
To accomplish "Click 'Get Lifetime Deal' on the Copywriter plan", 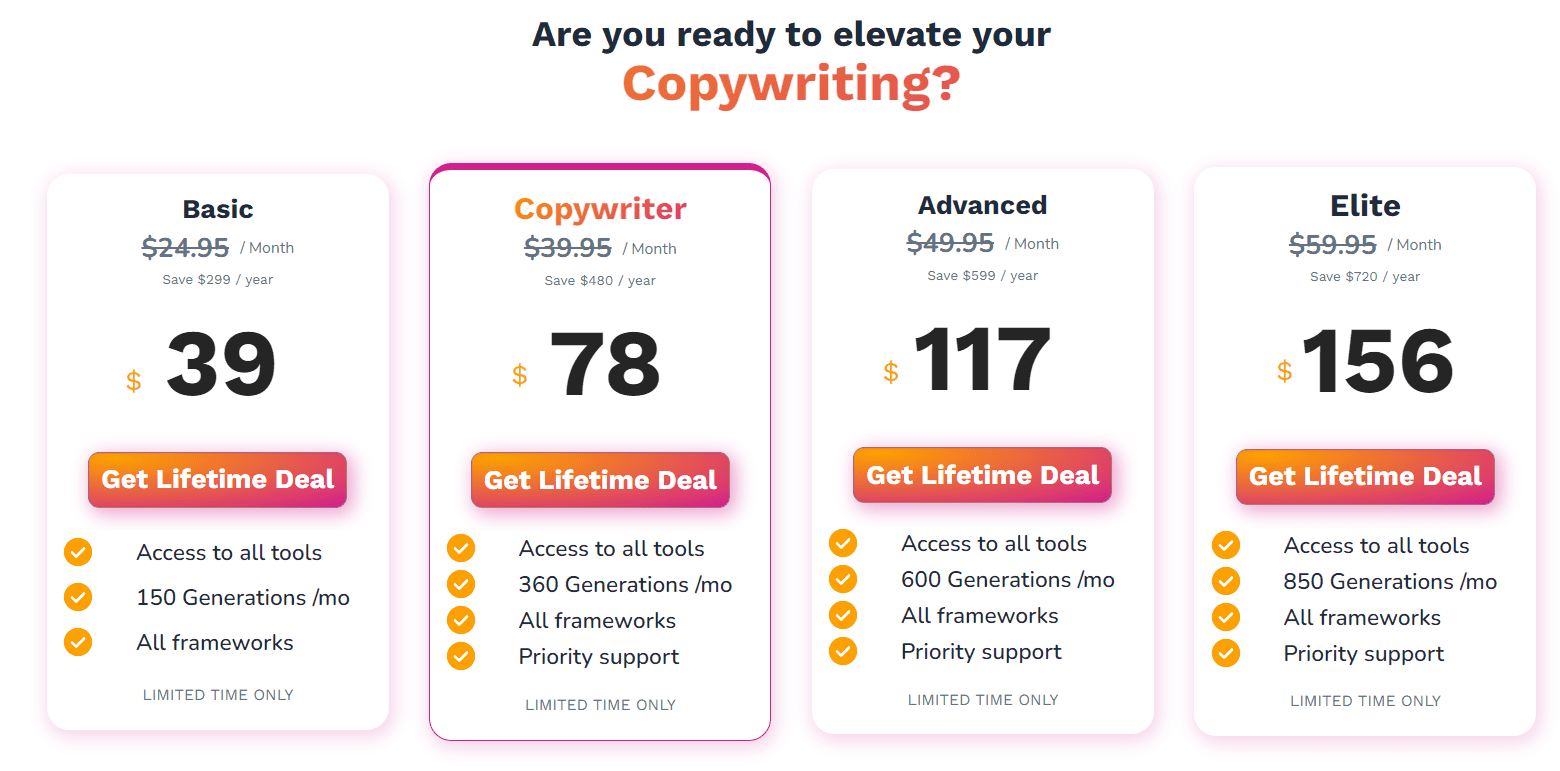I will click(600, 480).
